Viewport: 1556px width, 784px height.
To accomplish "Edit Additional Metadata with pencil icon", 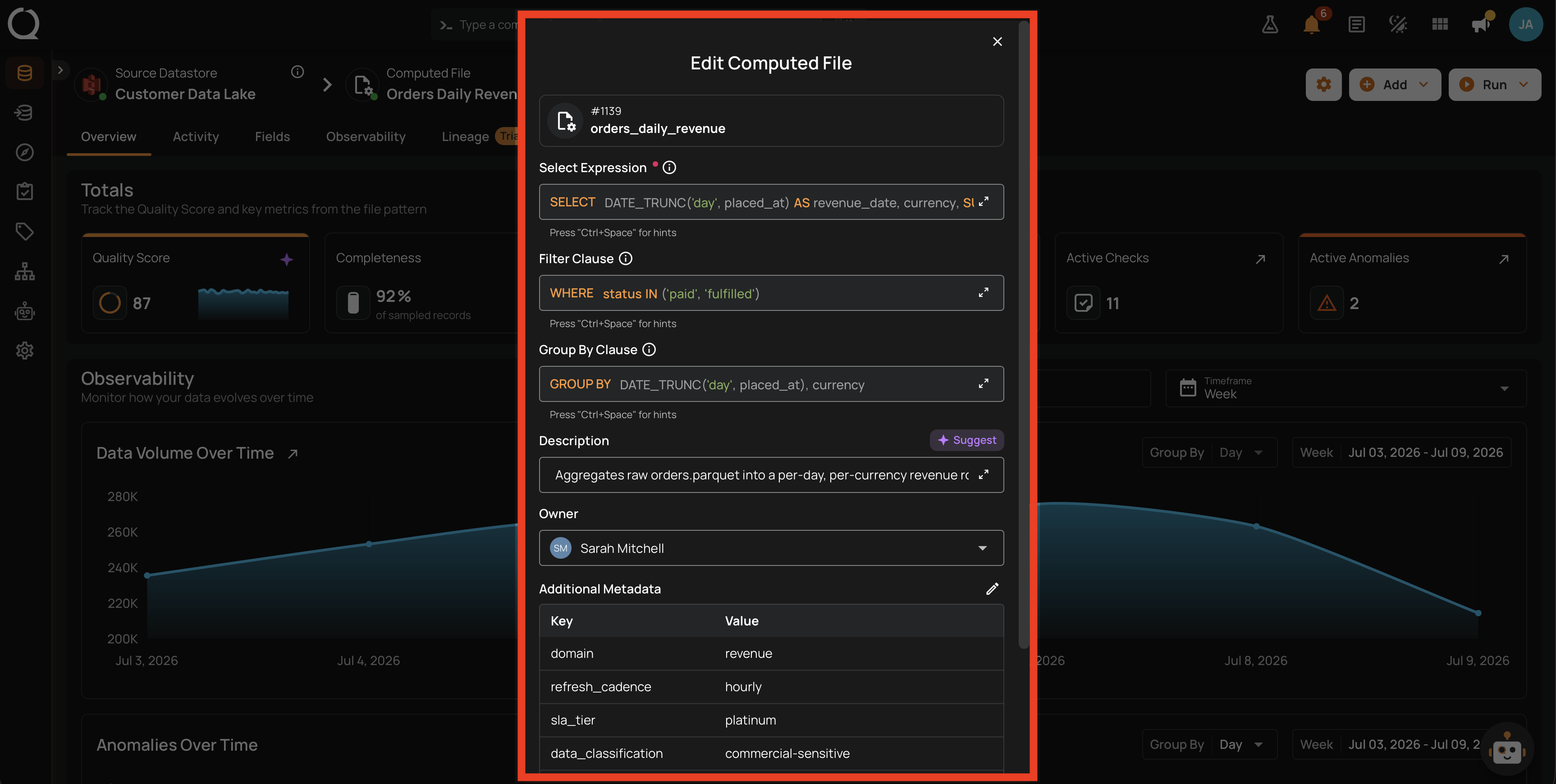I will [x=992, y=589].
